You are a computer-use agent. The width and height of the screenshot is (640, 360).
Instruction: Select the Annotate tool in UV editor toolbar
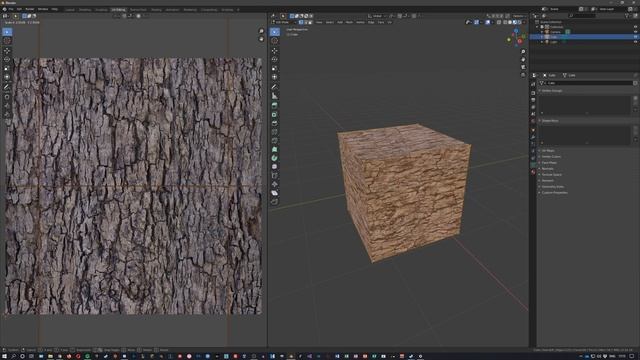click(7, 87)
